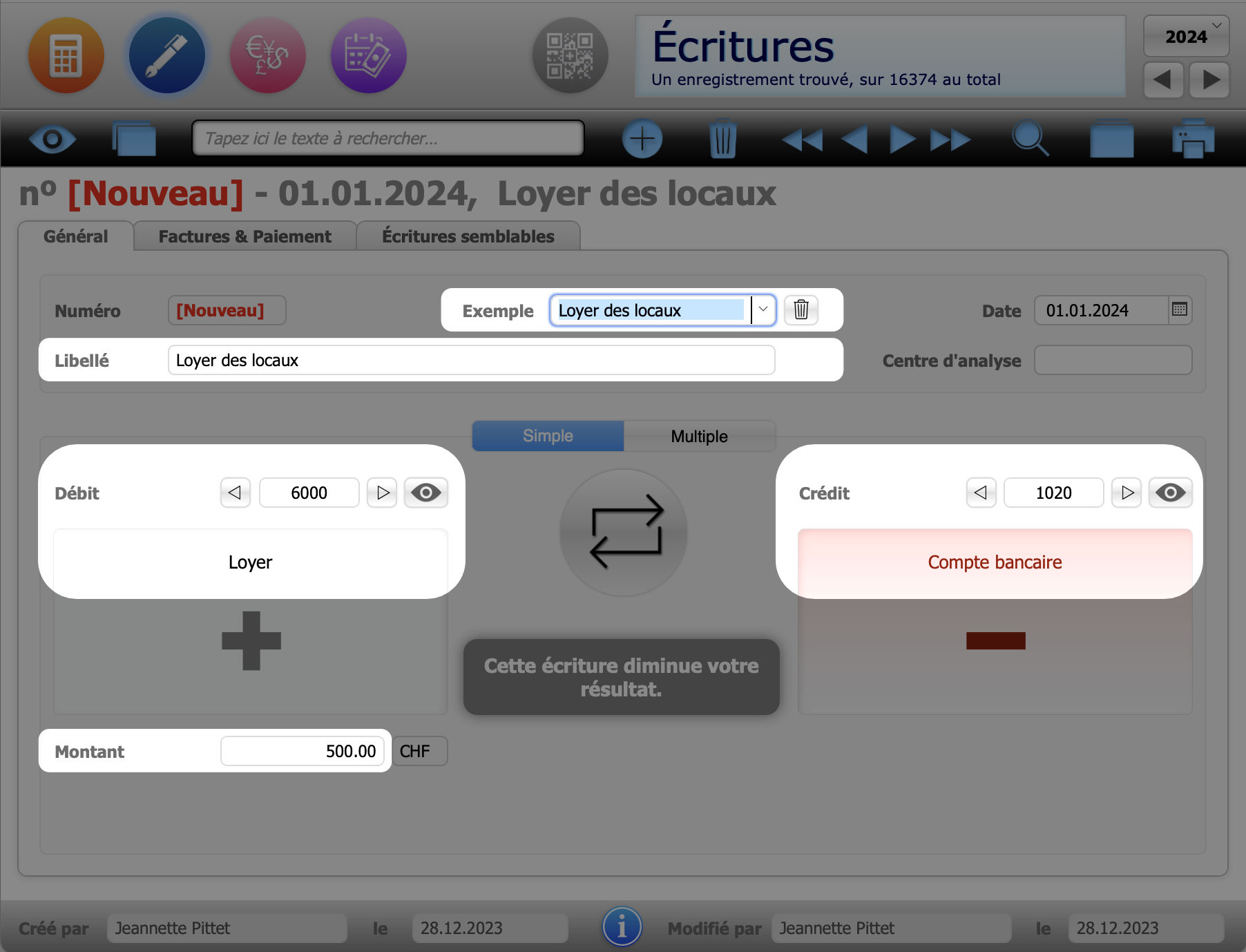Open the pink currencies module icon
The width and height of the screenshot is (1246, 952).
tap(268, 56)
